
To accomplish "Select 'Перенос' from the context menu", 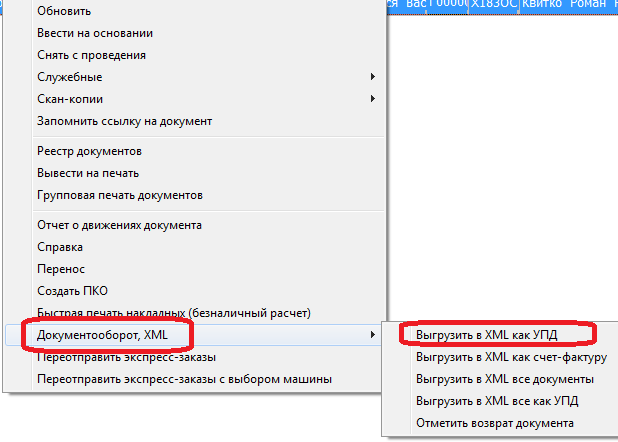I will pos(61,269).
